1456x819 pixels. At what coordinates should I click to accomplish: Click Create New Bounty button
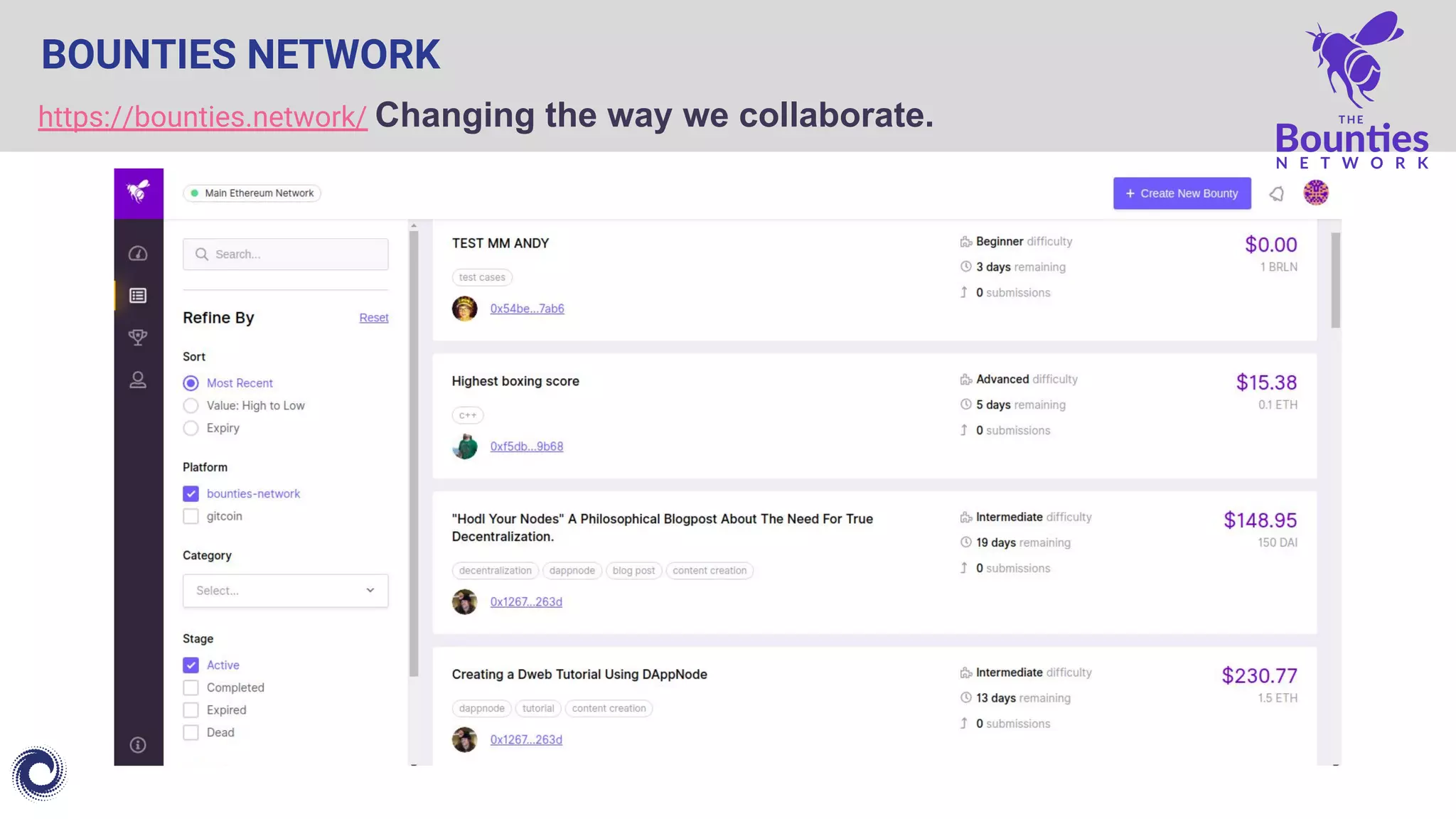(1182, 193)
